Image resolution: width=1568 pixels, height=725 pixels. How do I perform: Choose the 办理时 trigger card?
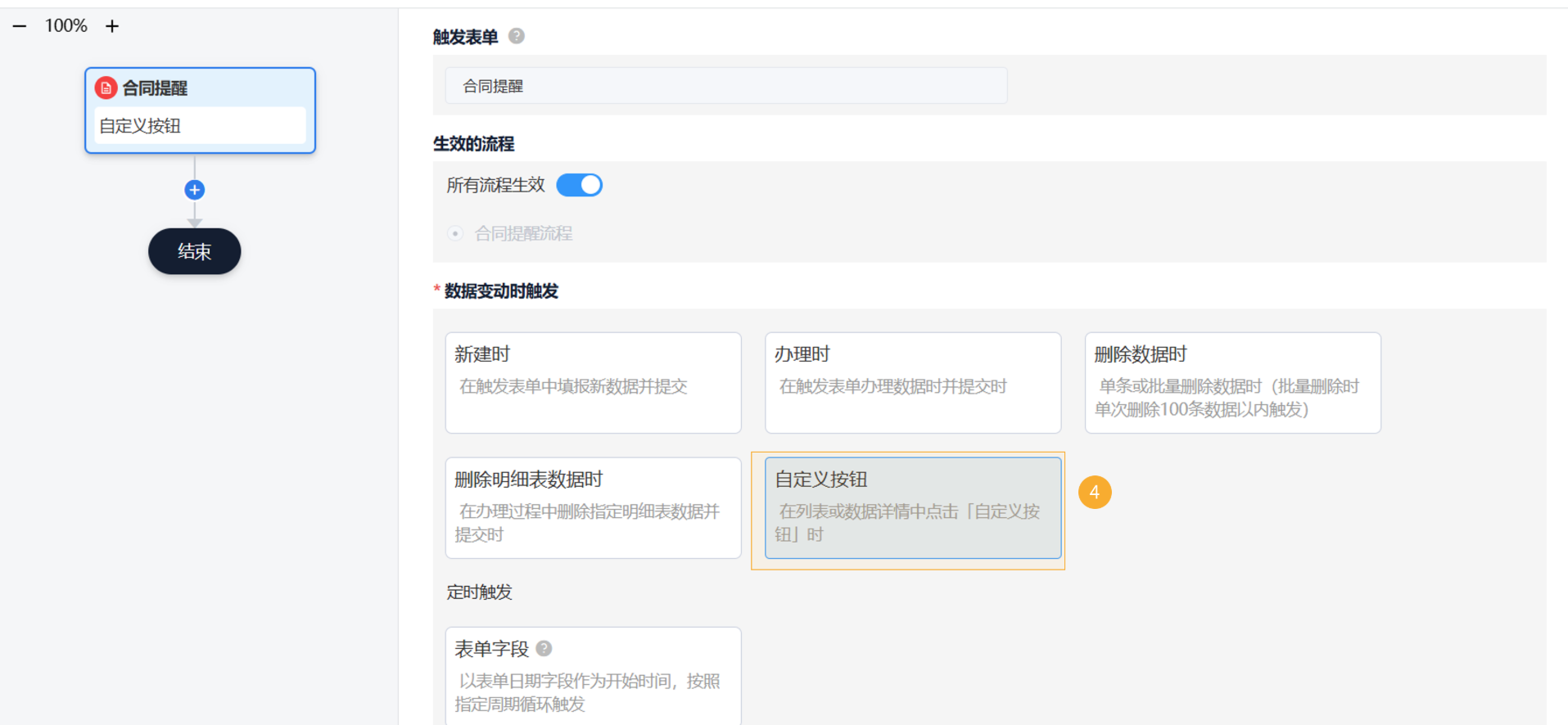point(913,383)
